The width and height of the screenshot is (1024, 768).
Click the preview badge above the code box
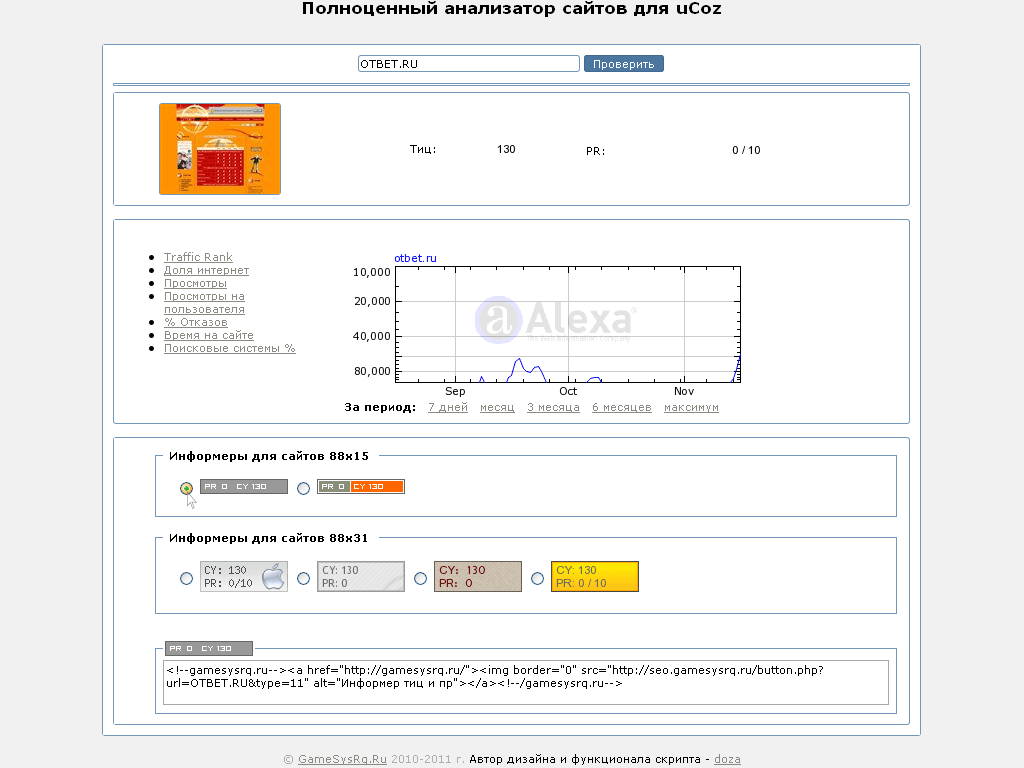point(208,648)
